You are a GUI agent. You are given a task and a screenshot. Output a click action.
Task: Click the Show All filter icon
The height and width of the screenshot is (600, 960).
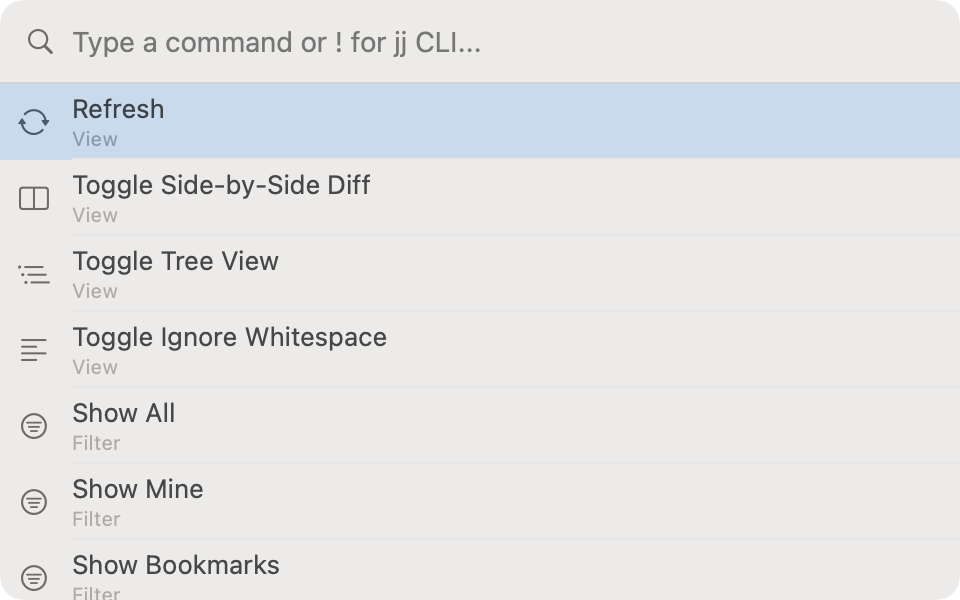(34, 426)
